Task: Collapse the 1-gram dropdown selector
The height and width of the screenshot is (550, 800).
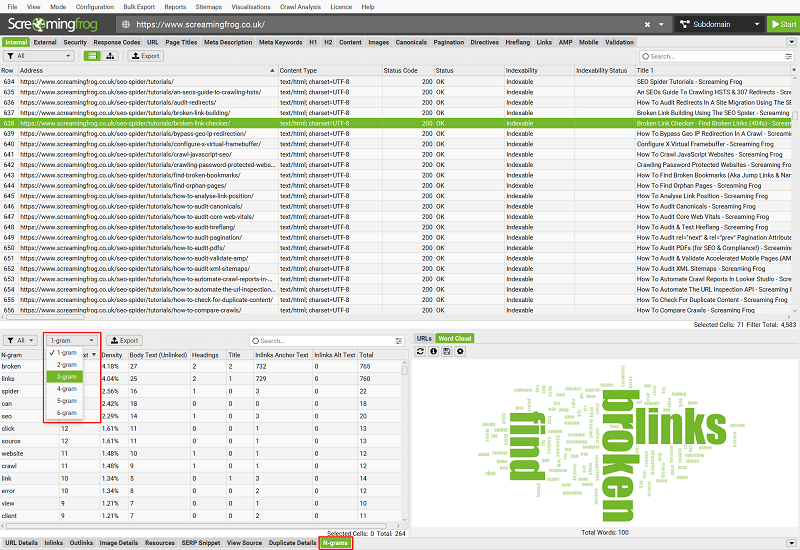Action: point(72,340)
